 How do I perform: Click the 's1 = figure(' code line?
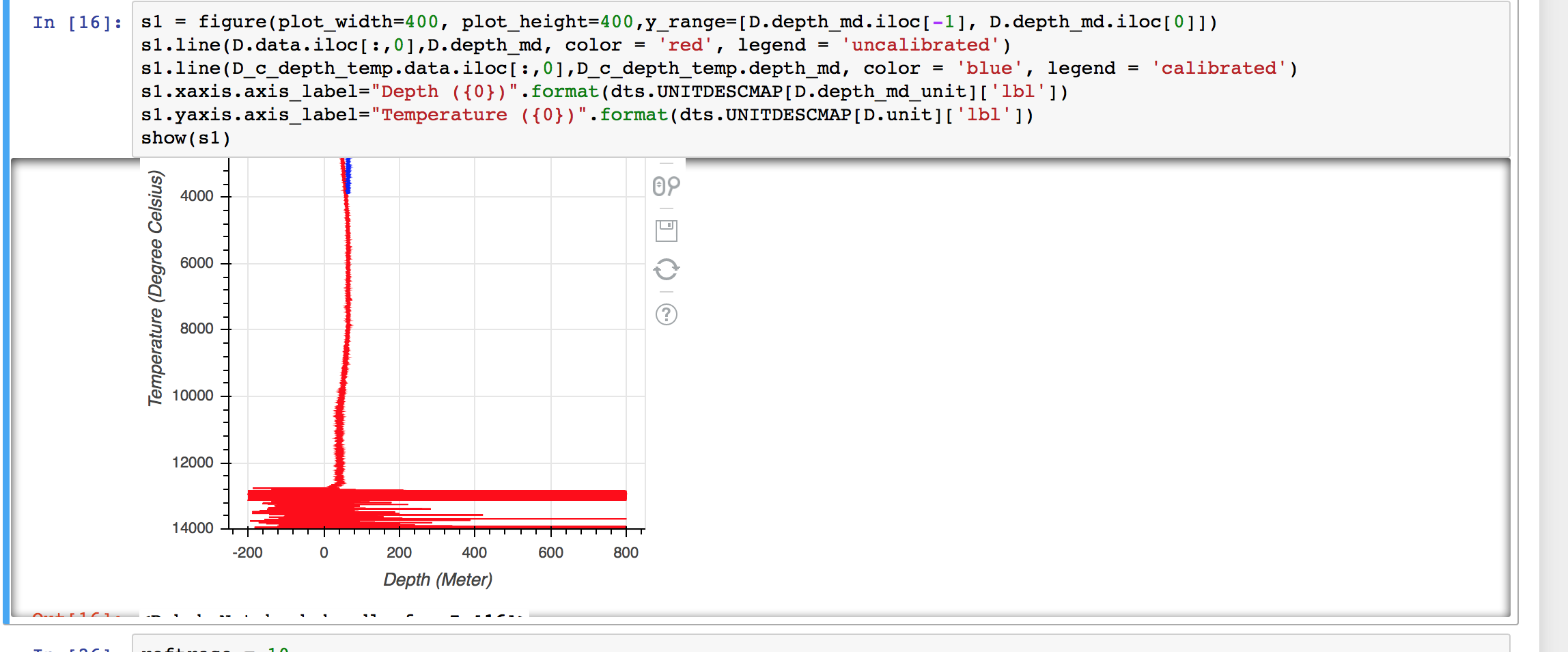(679, 22)
